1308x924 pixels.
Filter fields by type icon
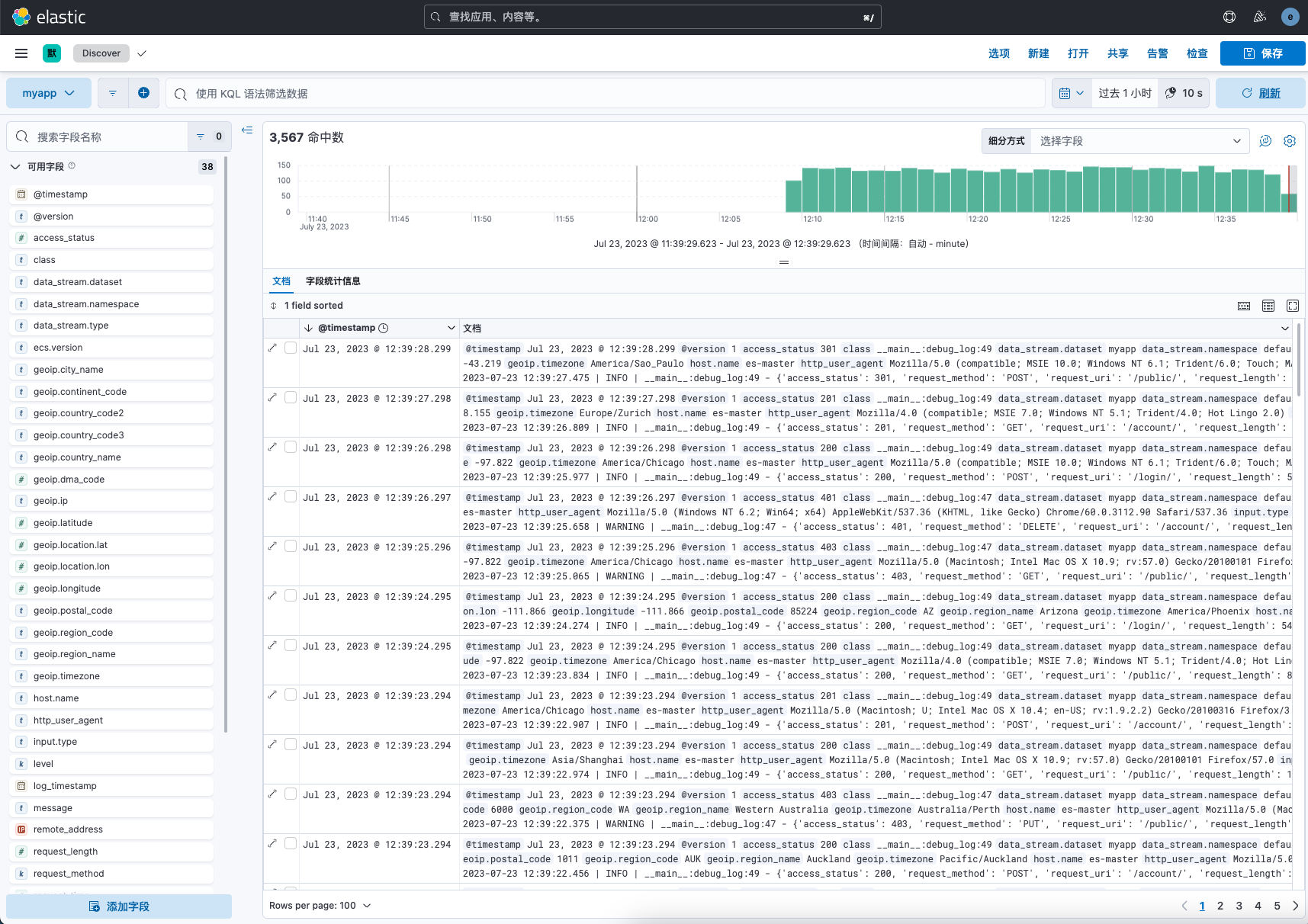coord(209,136)
